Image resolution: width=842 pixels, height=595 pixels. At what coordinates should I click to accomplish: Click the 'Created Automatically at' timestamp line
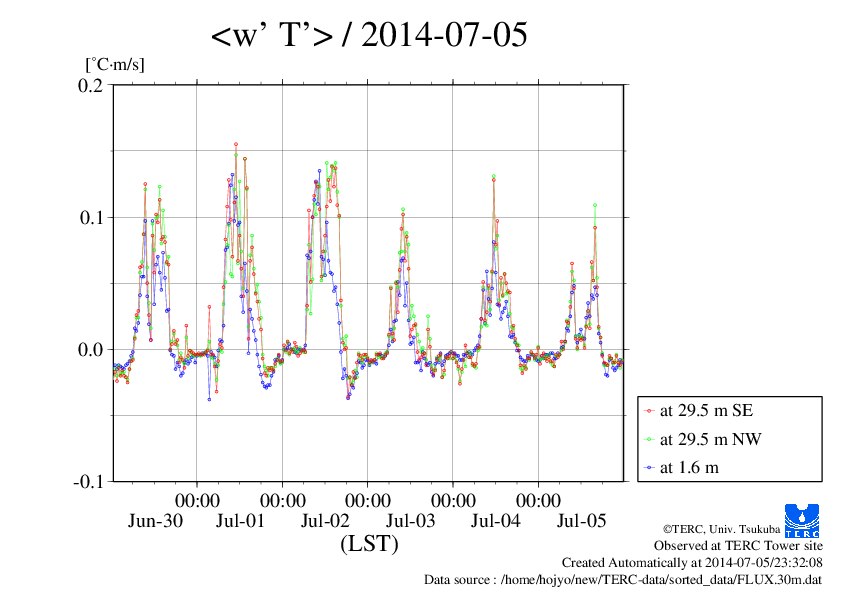click(x=692, y=563)
